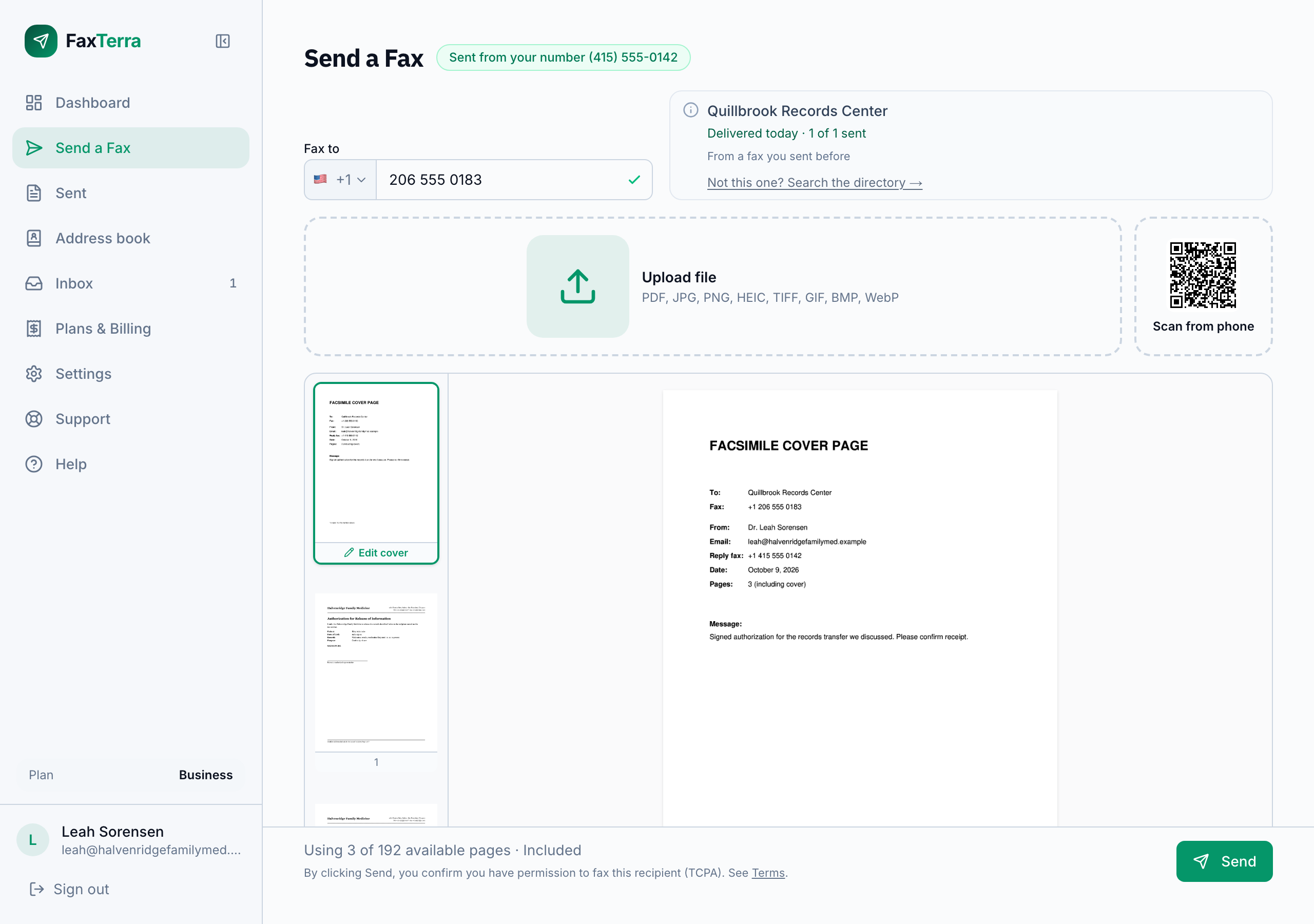
Task: Click the Sent document icon
Action: point(34,193)
